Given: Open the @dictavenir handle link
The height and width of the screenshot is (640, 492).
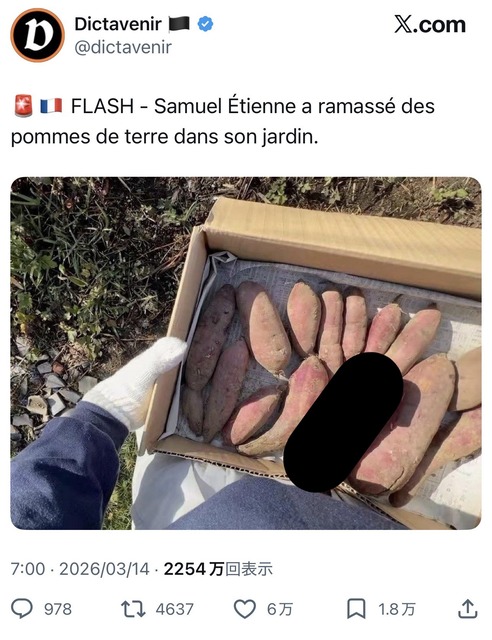Looking at the screenshot, I should (123, 47).
